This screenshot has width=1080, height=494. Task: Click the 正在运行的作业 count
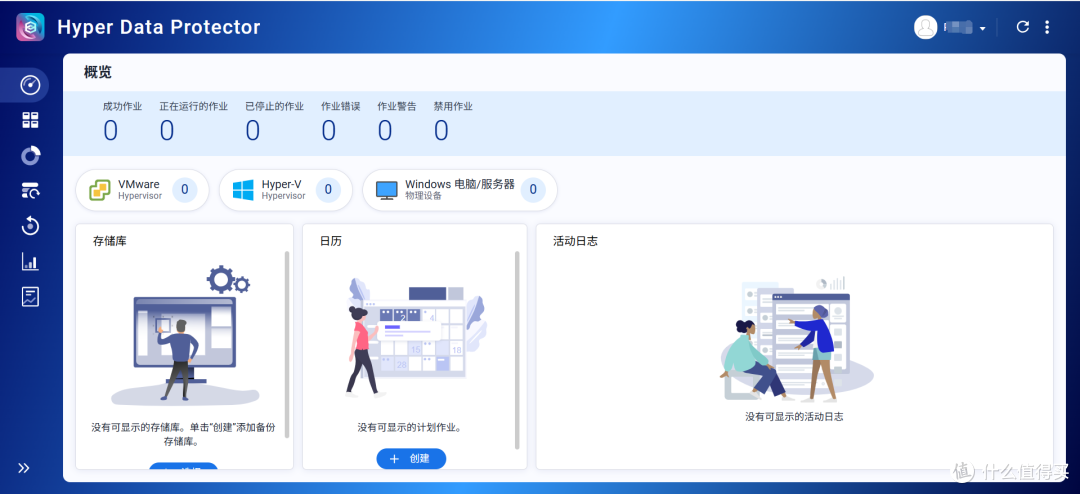coord(167,130)
